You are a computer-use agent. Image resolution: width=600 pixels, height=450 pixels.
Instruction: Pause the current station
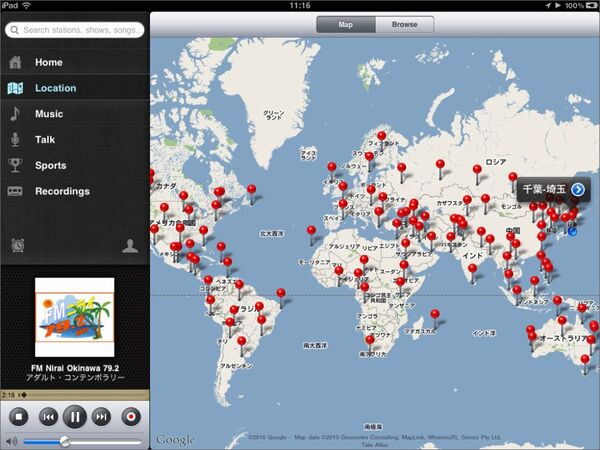point(75,417)
